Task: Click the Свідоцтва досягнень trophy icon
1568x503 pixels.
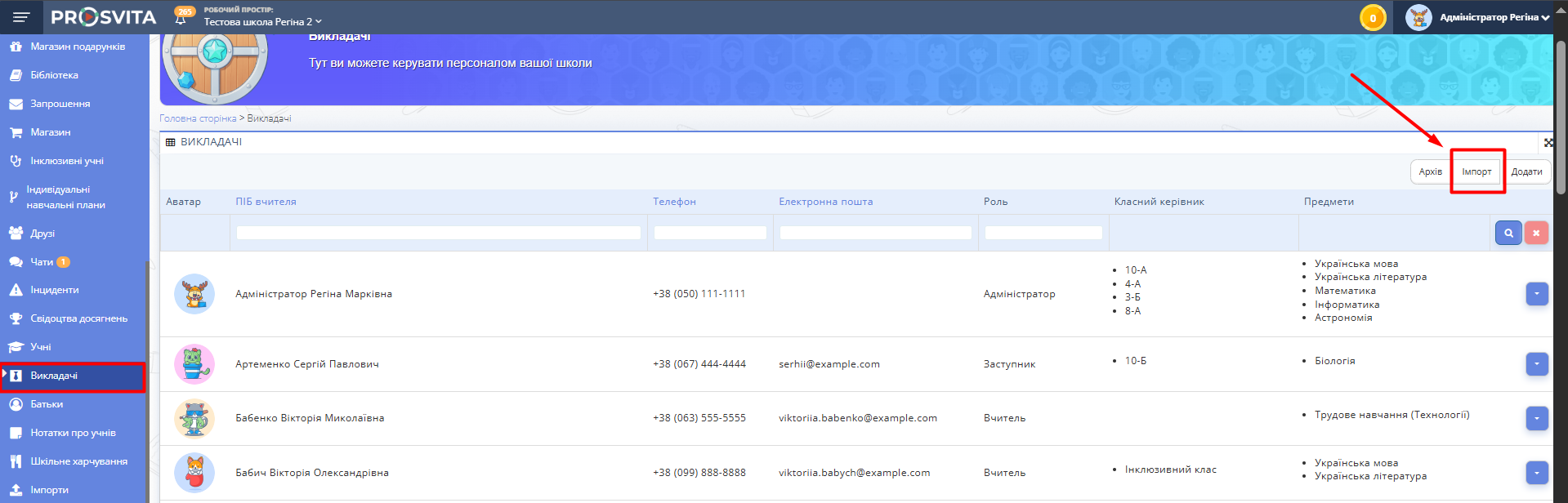Action: click(16, 318)
